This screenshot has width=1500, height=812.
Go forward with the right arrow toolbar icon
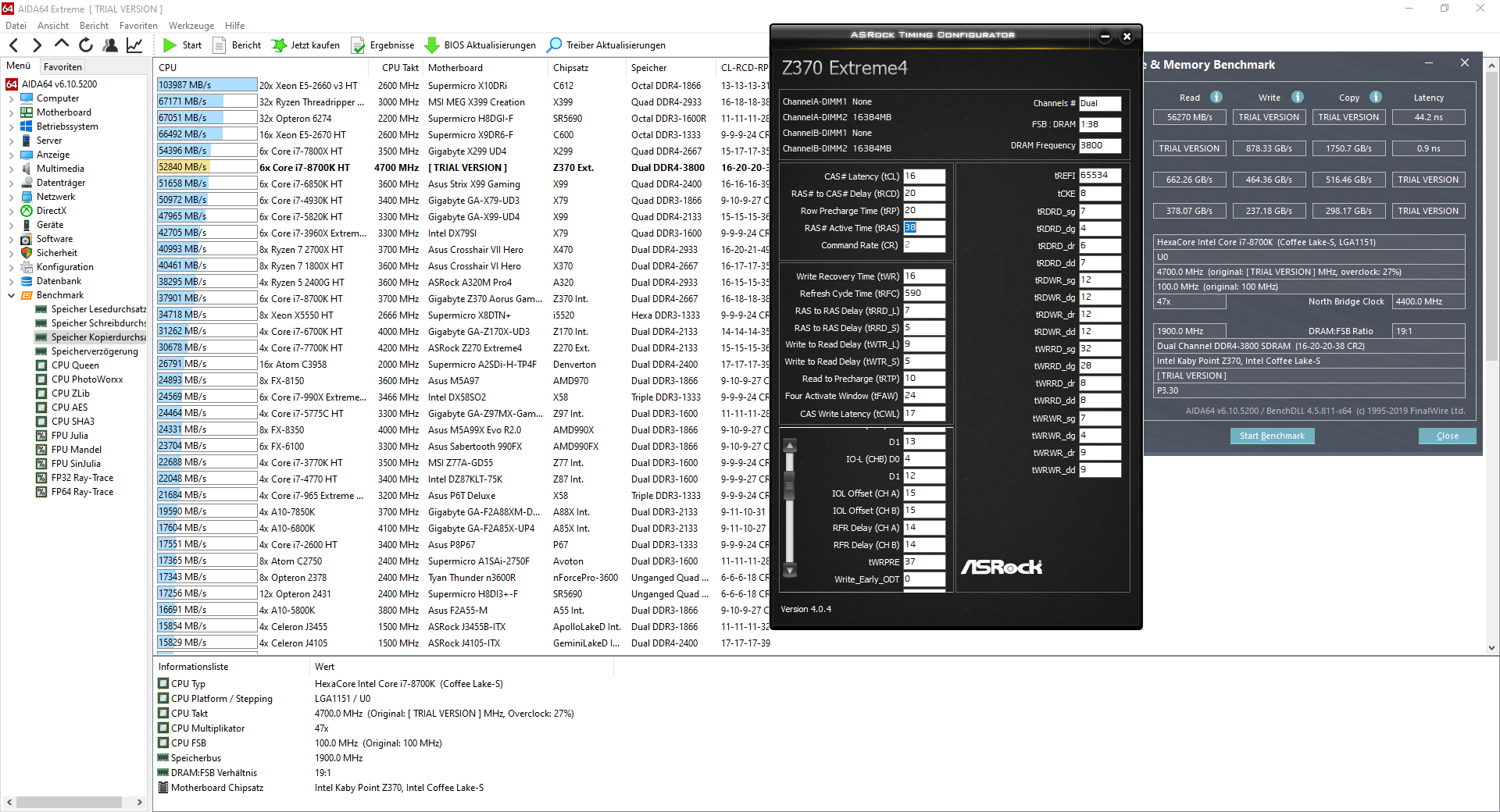coord(37,45)
